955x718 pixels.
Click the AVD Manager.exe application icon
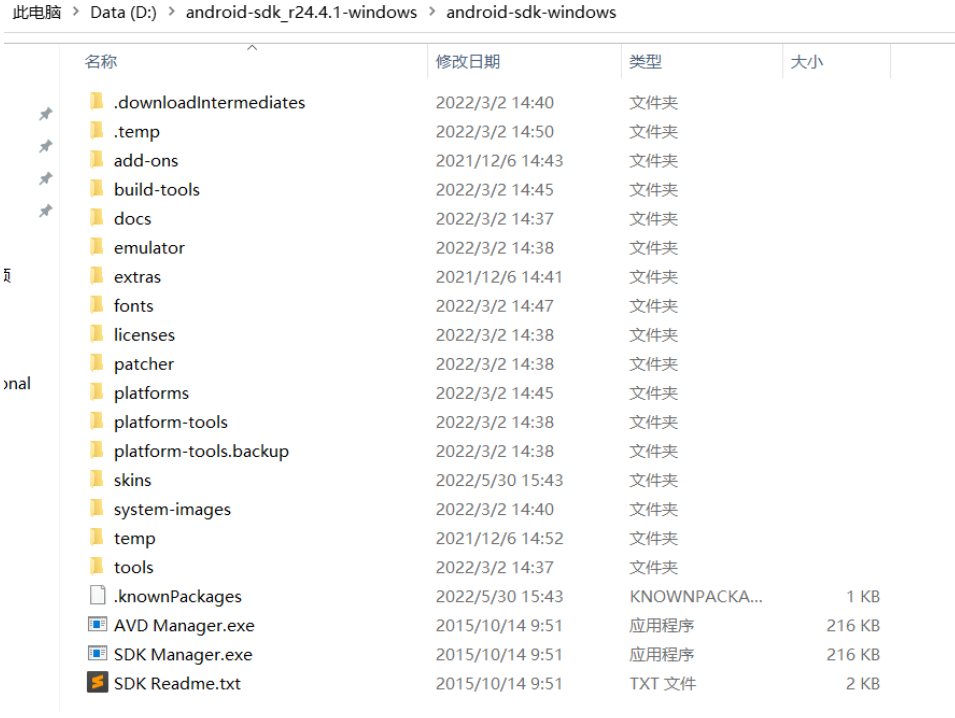coord(97,625)
